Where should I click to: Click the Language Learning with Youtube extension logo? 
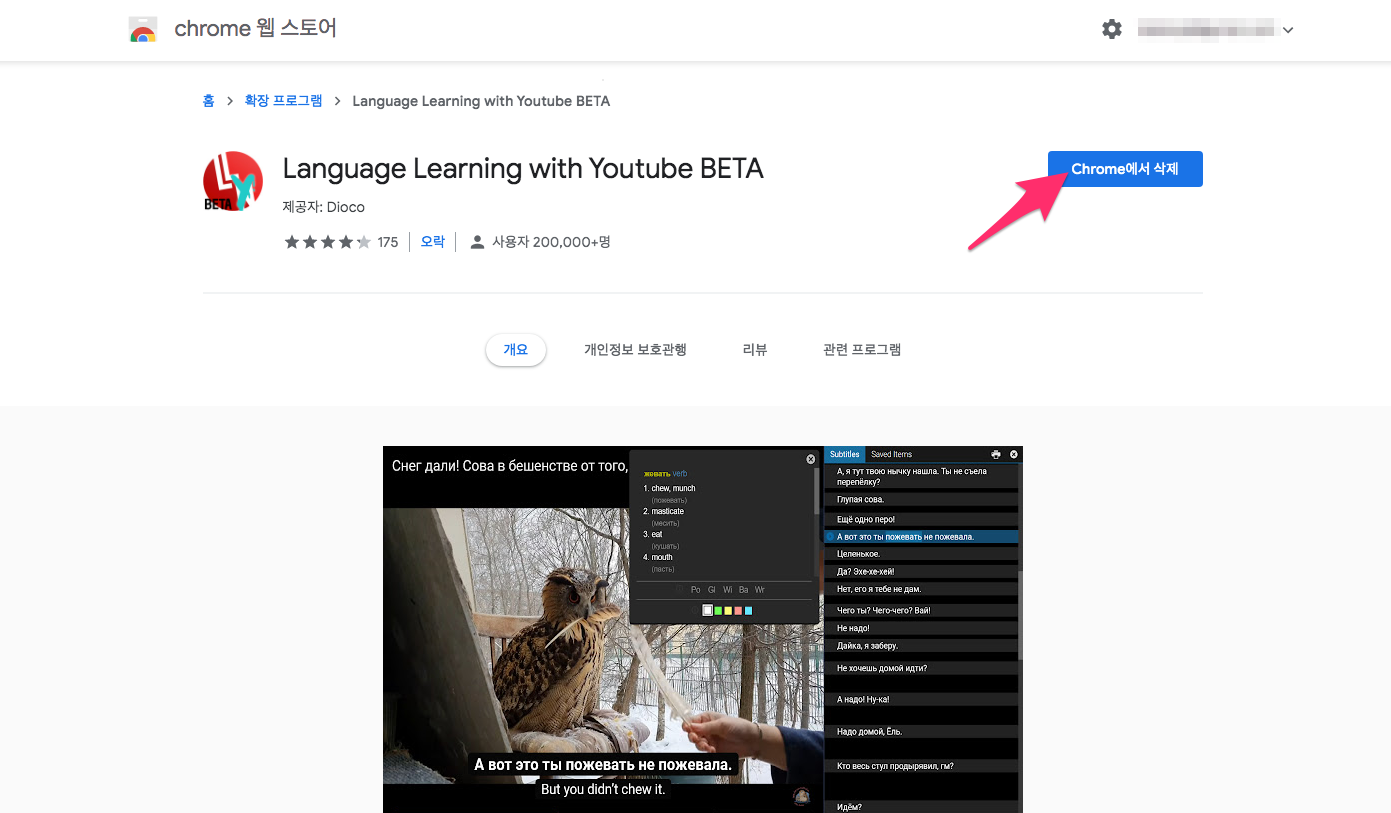233,181
